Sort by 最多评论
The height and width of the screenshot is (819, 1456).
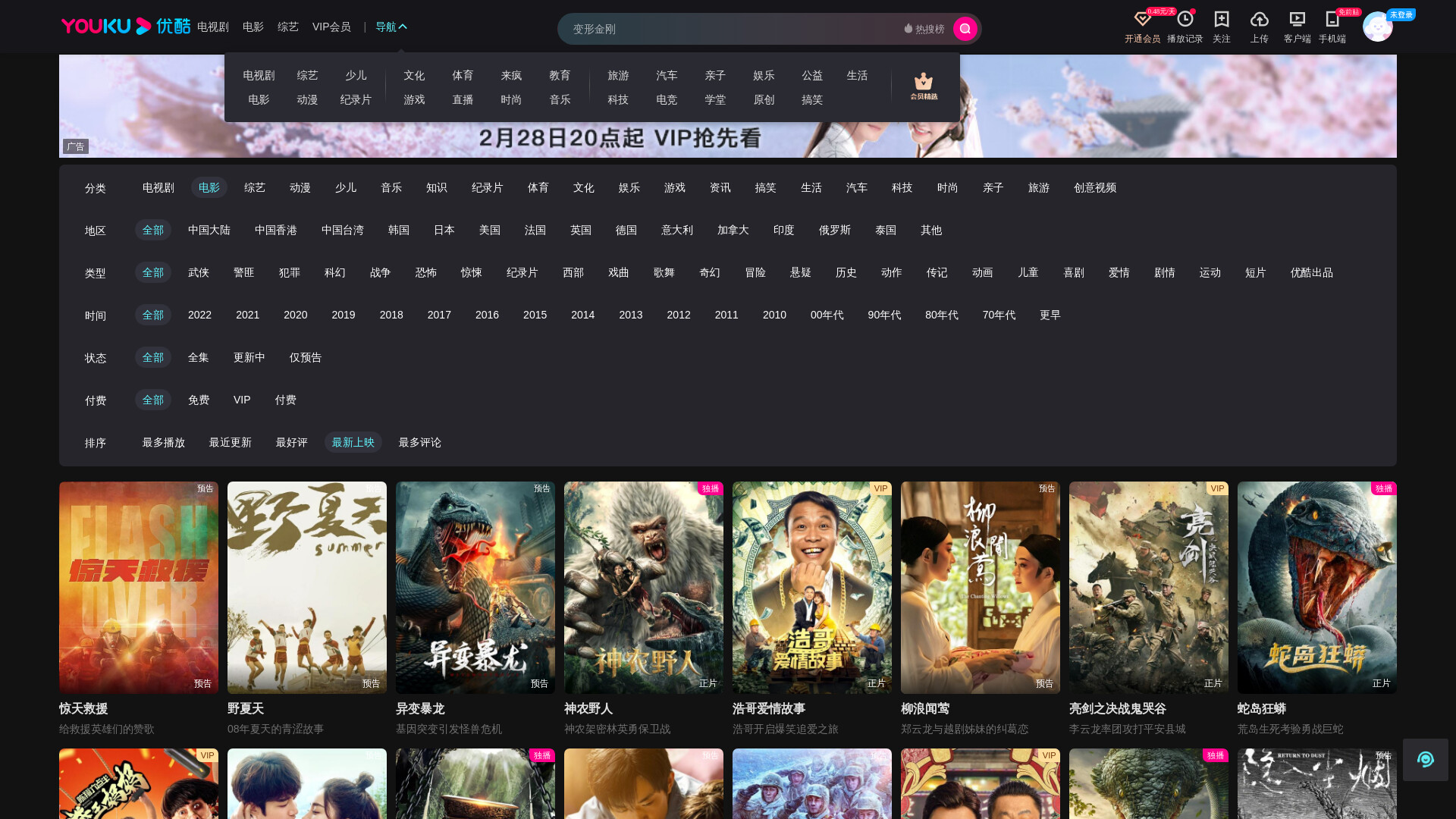pos(420,442)
